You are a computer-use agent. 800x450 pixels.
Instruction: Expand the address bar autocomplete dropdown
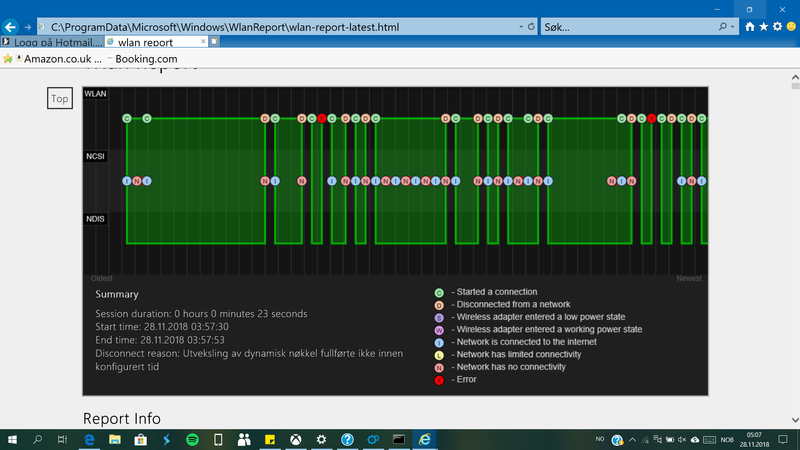[x=520, y=27]
